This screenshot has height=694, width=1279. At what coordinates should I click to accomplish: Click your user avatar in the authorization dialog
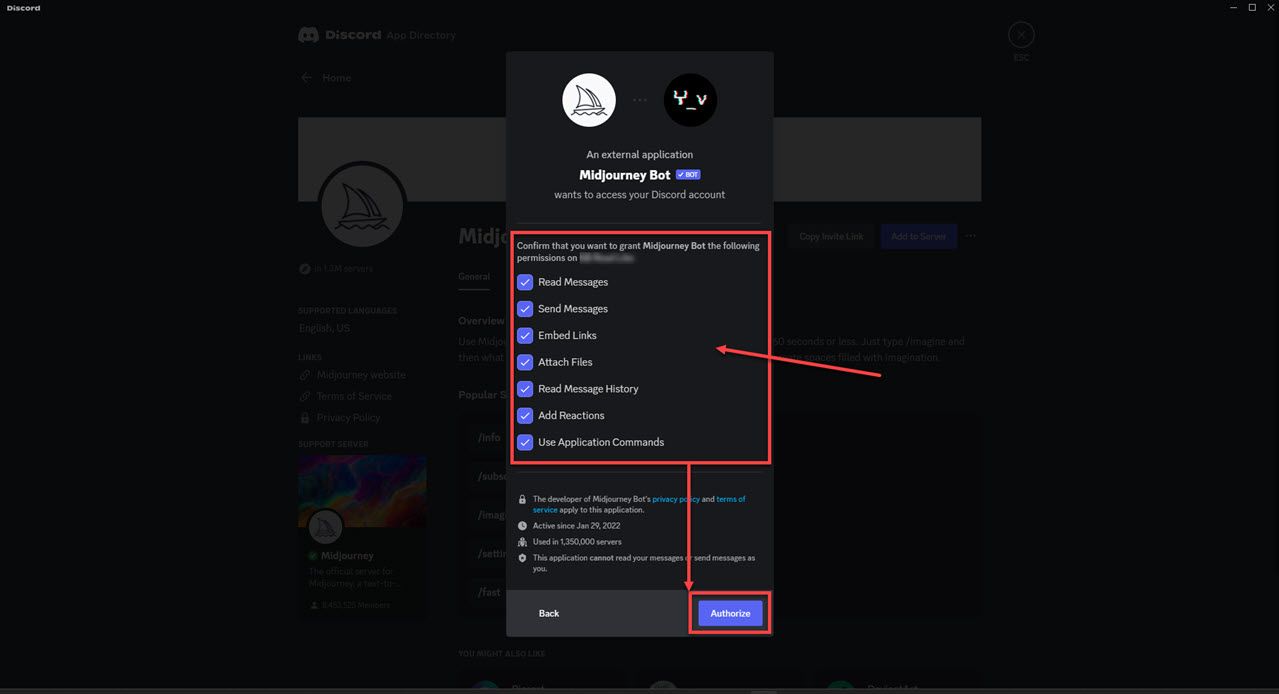point(690,99)
